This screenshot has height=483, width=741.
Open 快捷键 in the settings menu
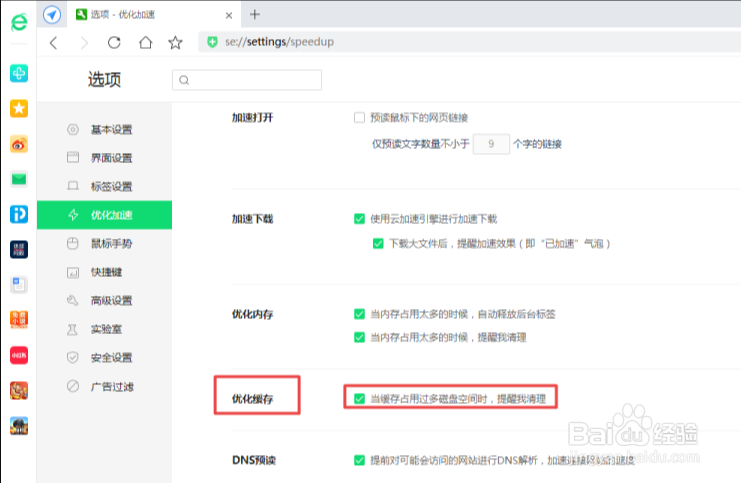click(104, 272)
